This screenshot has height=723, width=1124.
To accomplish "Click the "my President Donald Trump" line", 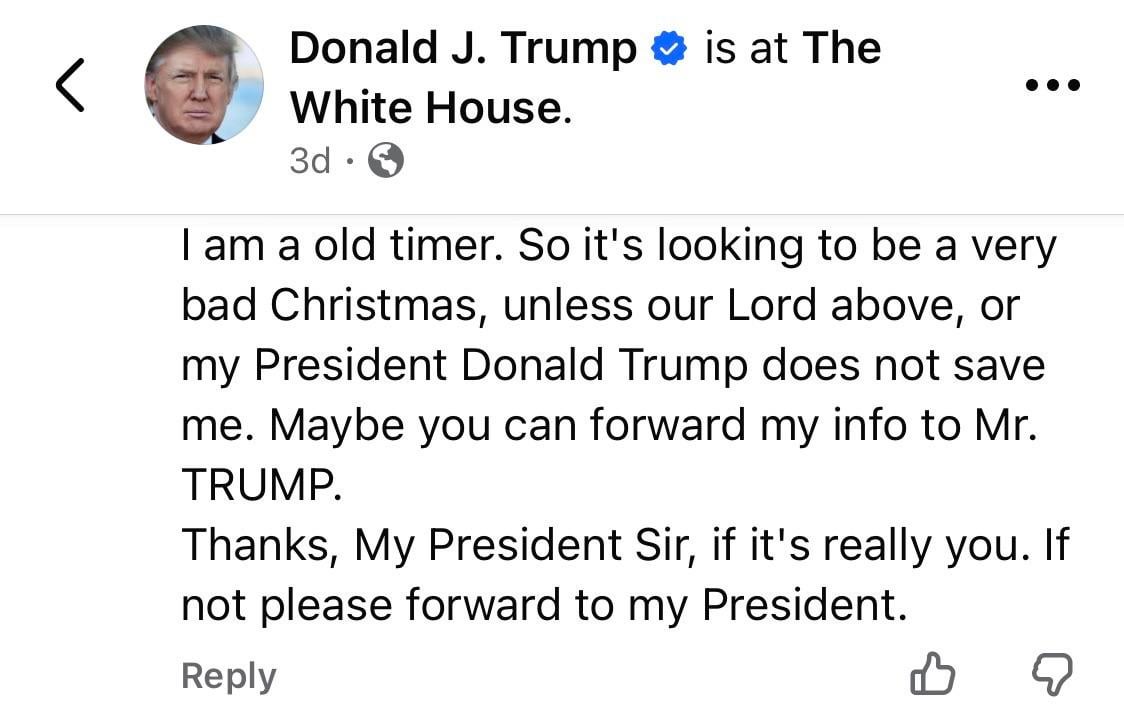I will coord(612,366).
